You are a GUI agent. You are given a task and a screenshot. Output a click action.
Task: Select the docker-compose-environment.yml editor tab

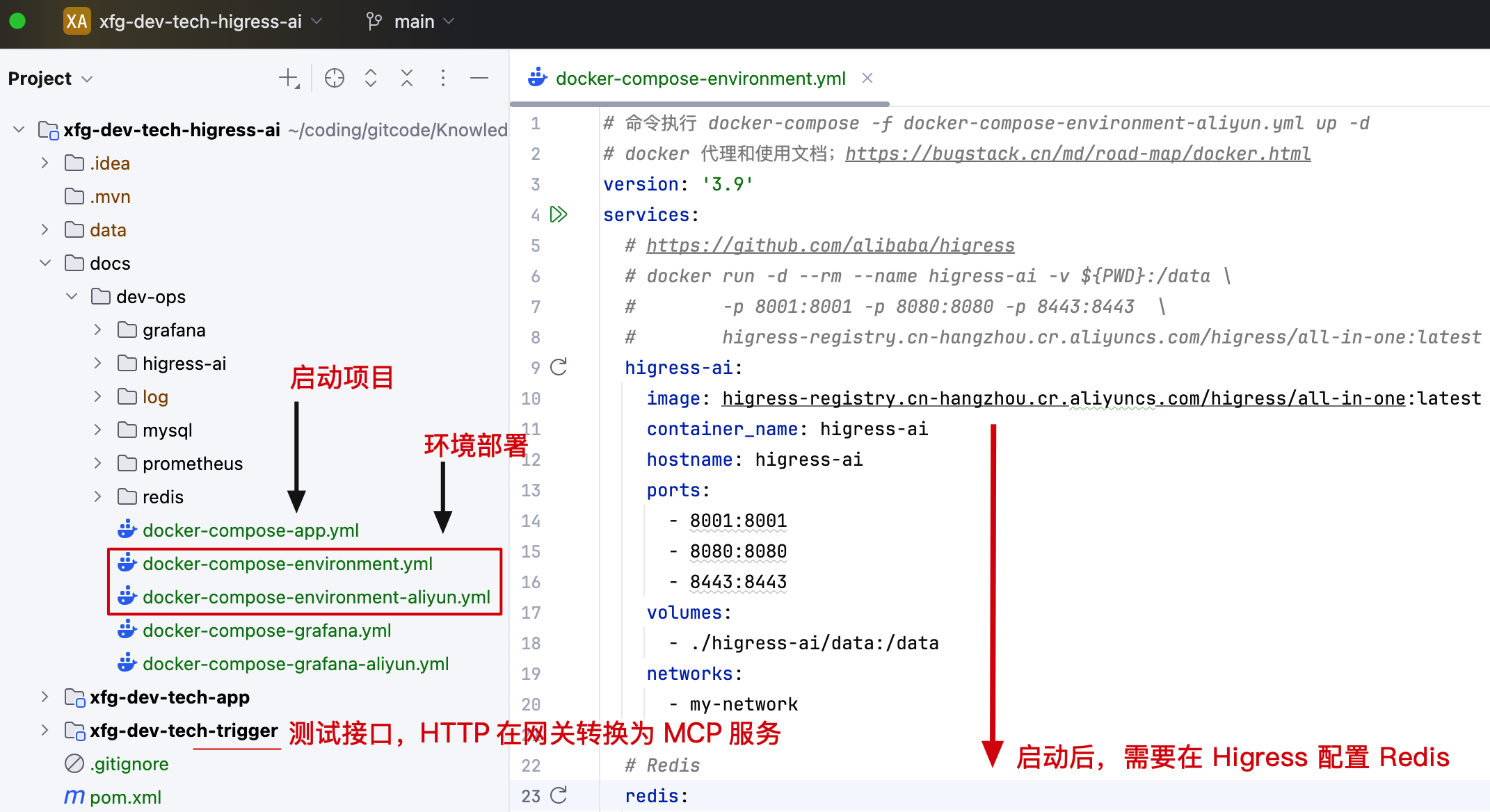pos(700,79)
